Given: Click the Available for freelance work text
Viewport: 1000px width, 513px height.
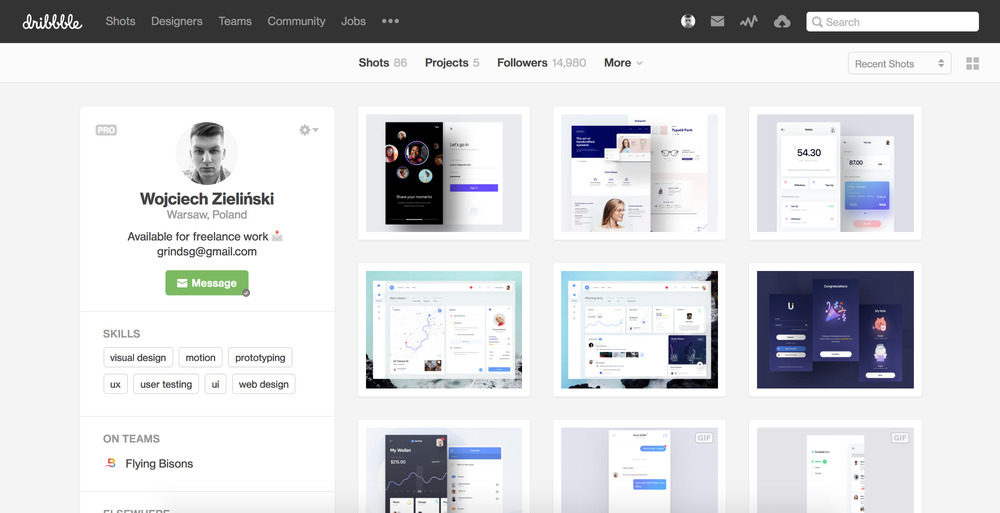Looking at the screenshot, I should point(198,236).
